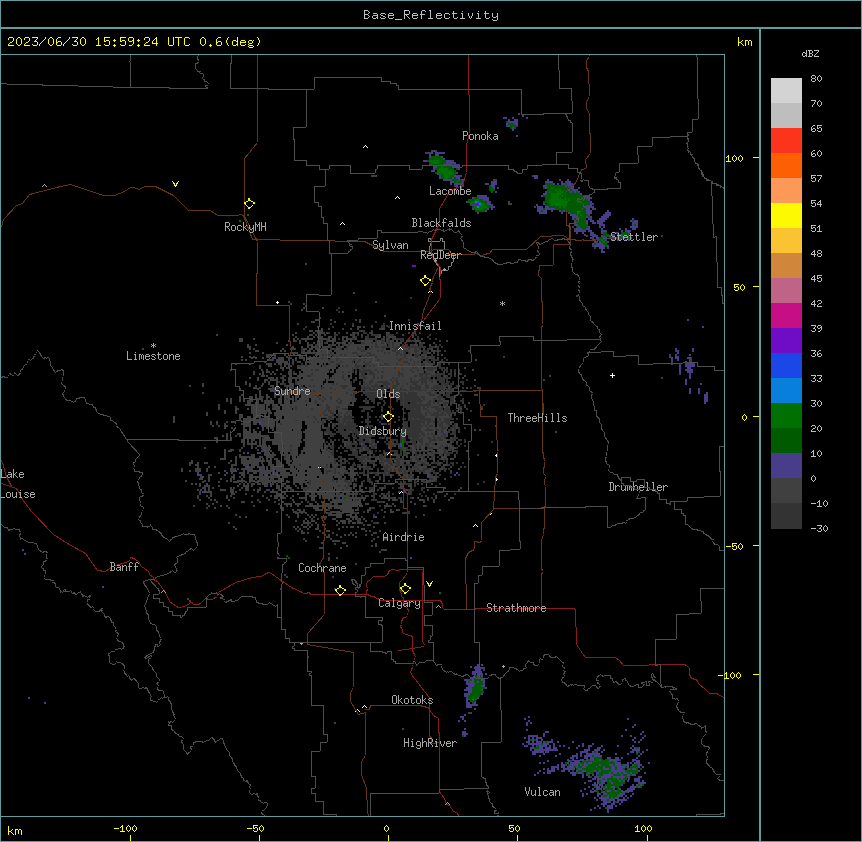Click the Lacombe city label
Viewport: 862px width, 842px height.
click(x=450, y=191)
